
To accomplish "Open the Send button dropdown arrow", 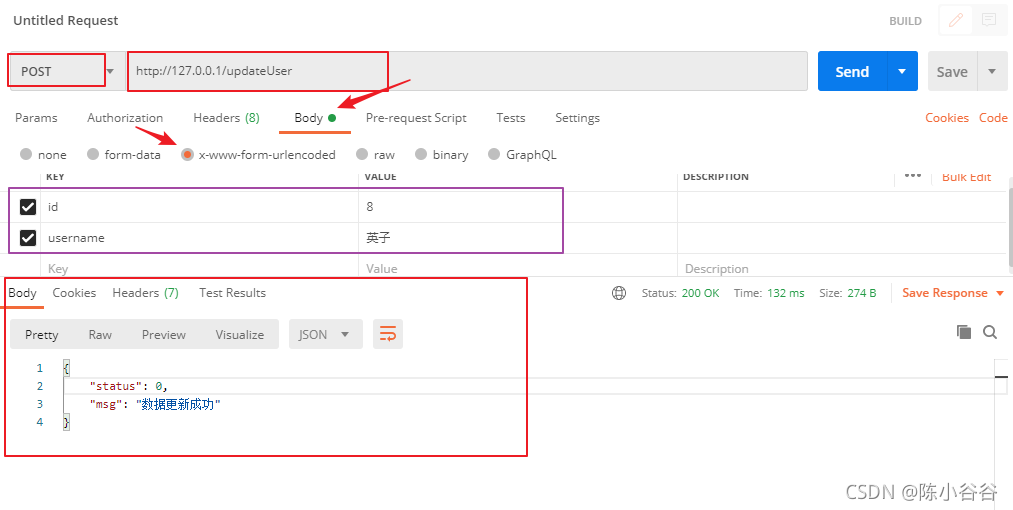I will (x=902, y=71).
